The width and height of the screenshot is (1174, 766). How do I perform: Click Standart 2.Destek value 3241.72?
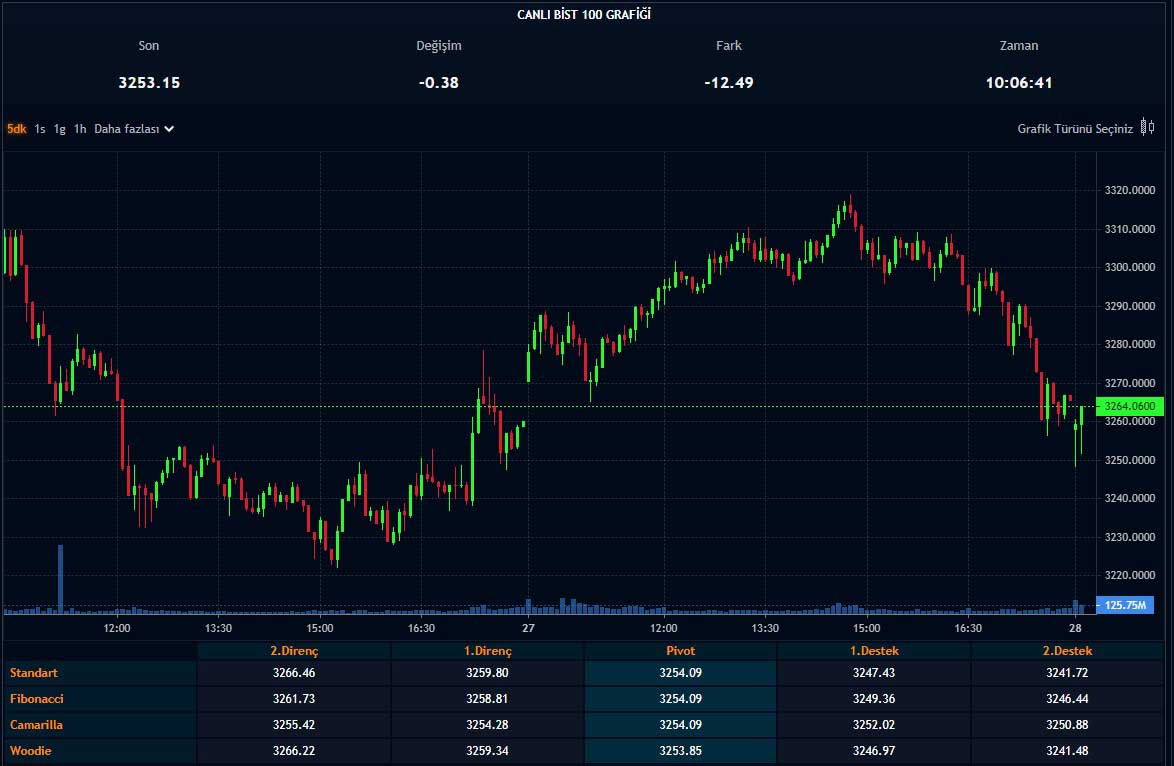pos(1067,672)
